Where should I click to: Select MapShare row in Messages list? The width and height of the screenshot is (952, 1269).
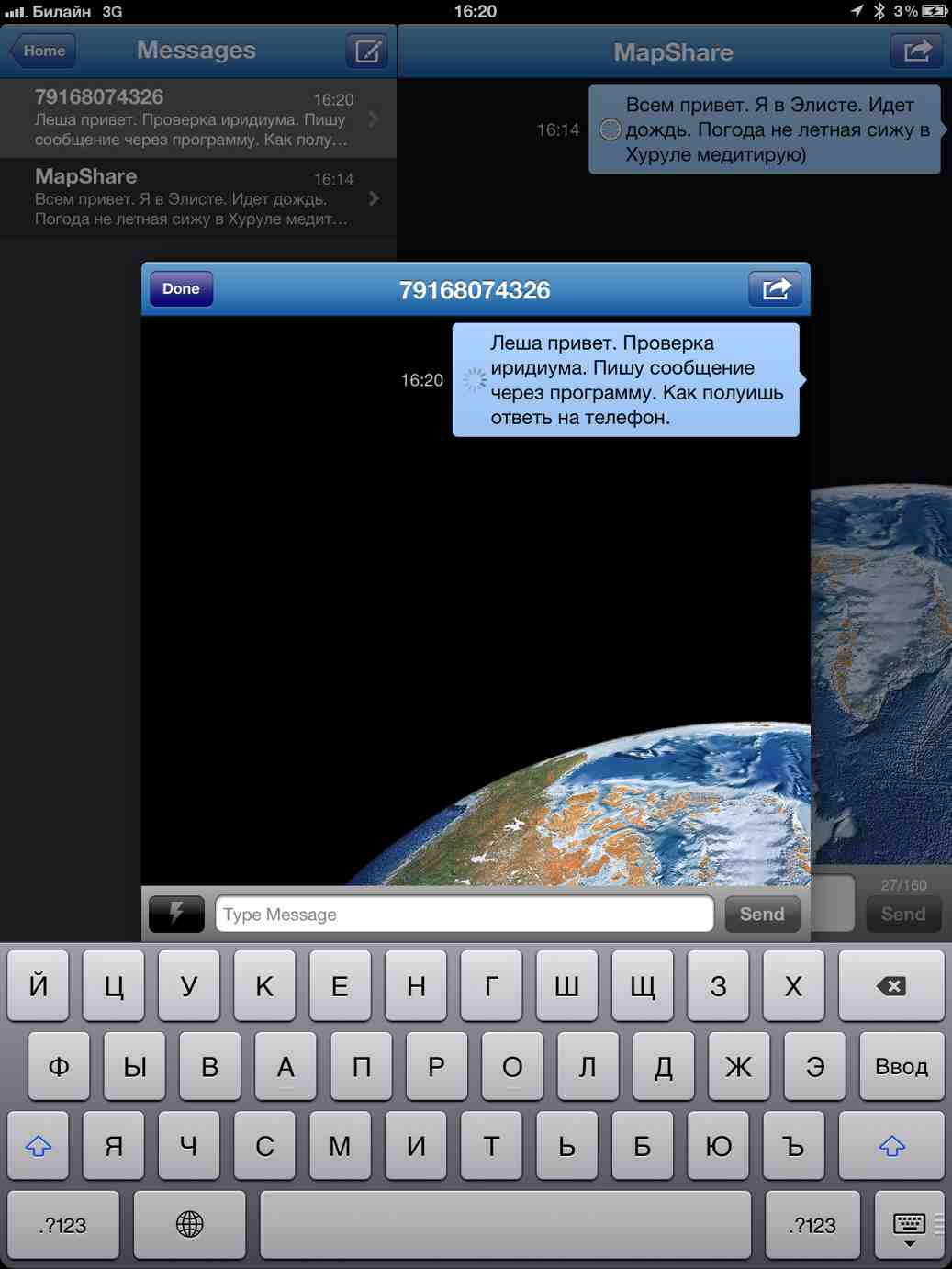(198, 198)
